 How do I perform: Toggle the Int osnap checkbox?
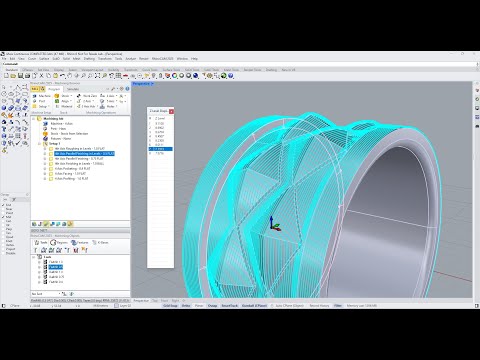coord(4,225)
